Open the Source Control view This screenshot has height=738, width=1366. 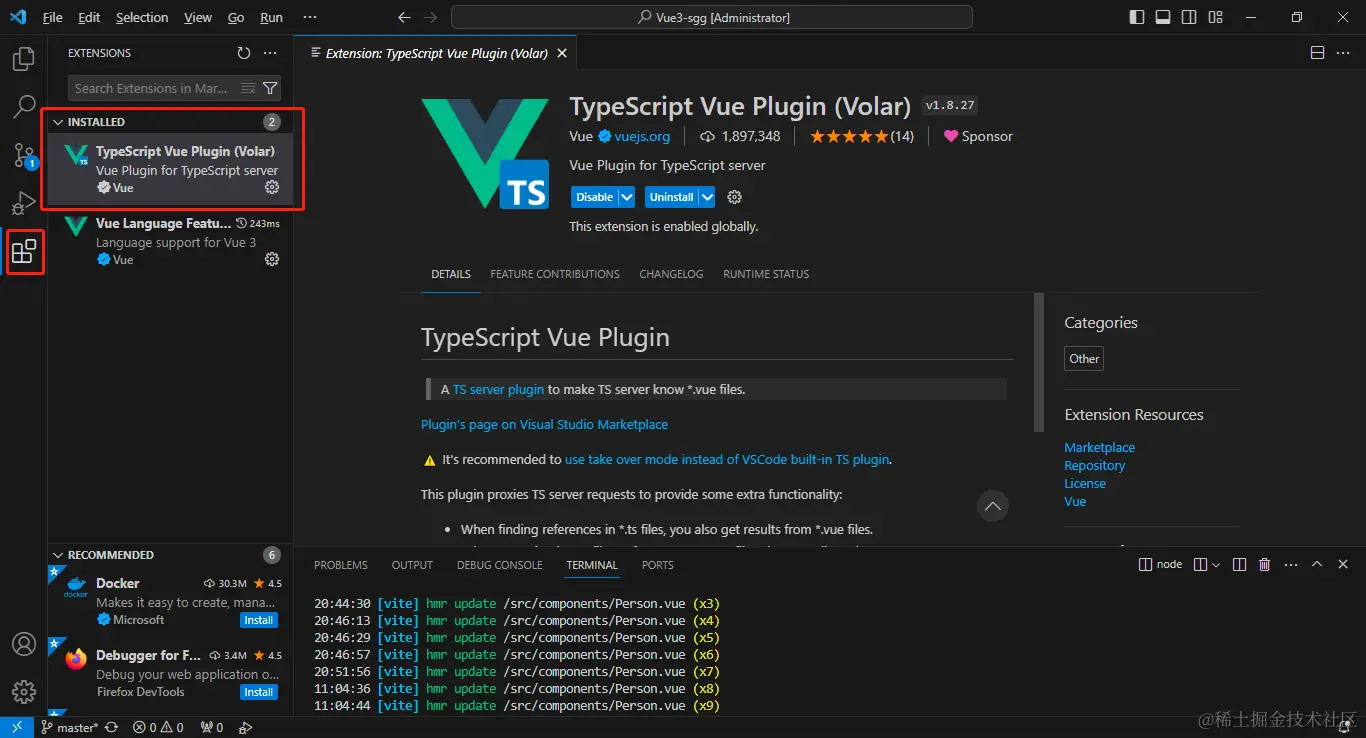point(24,155)
